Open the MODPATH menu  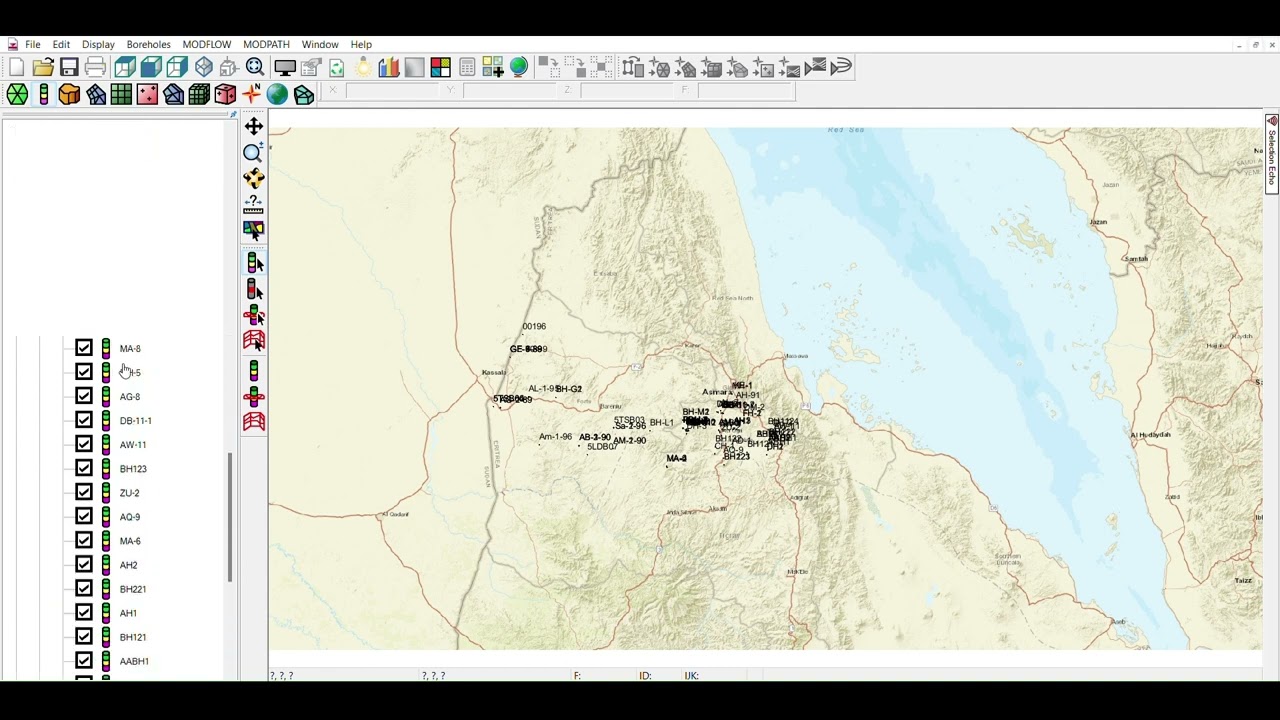pos(266,45)
